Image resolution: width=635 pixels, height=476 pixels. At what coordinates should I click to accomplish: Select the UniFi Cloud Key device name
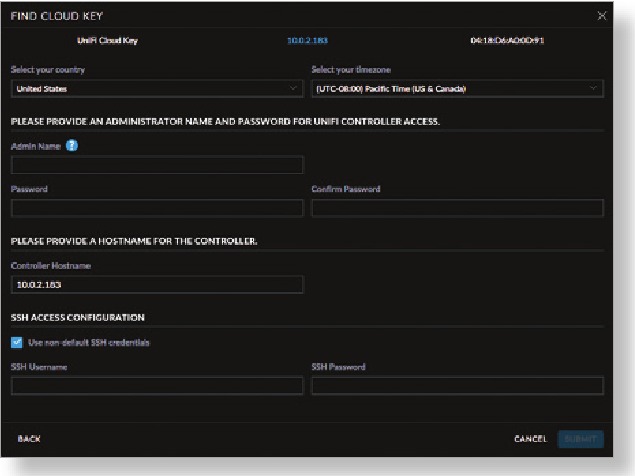pyautogui.click(x=106, y=41)
